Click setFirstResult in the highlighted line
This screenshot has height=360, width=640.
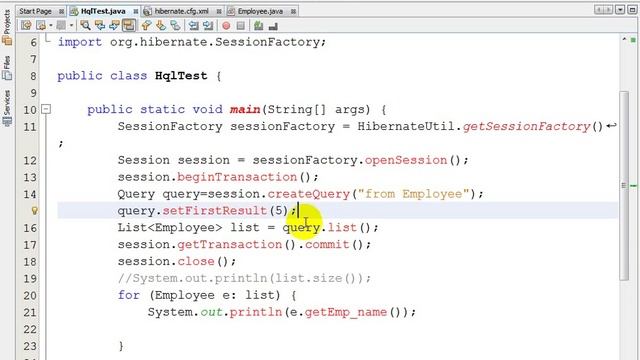[x=215, y=211]
